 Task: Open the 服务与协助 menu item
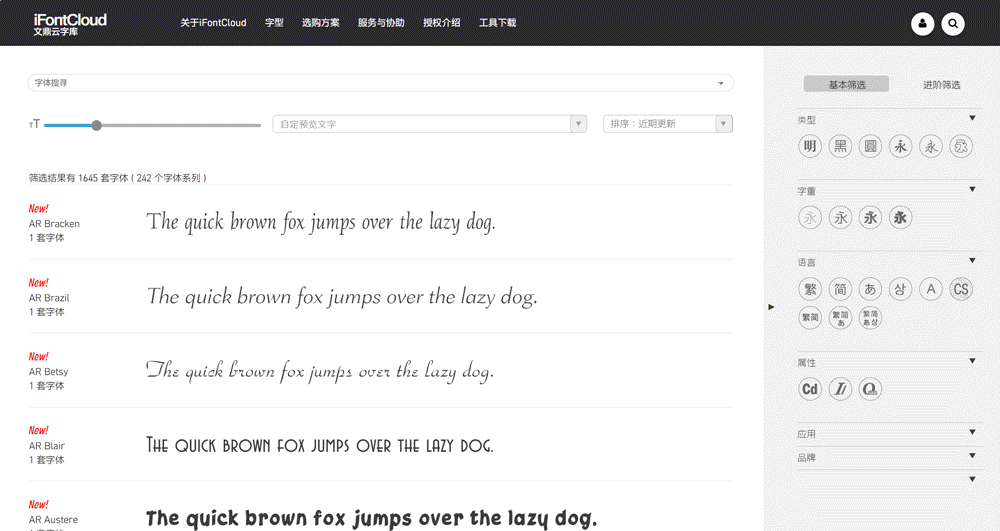click(381, 23)
